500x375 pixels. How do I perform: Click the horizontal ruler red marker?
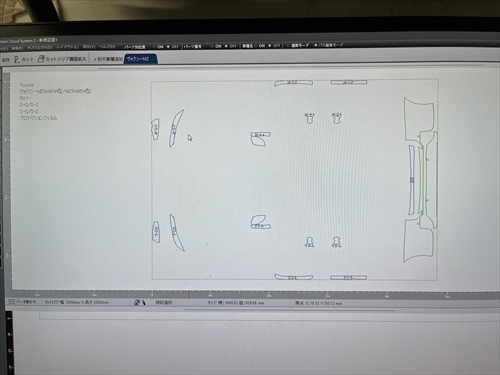click(188, 294)
